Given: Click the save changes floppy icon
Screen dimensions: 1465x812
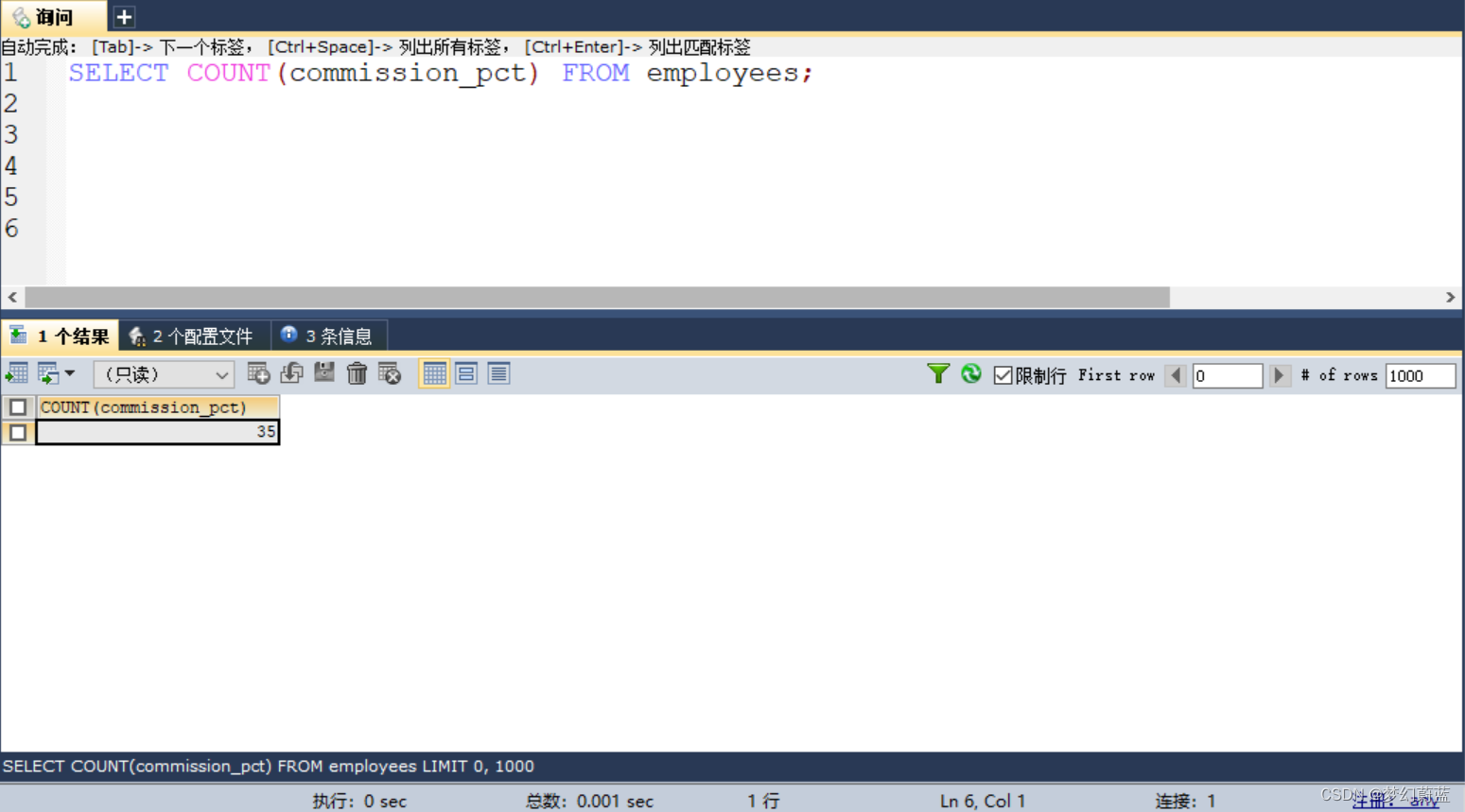Looking at the screenshot, I should point(324,373).
